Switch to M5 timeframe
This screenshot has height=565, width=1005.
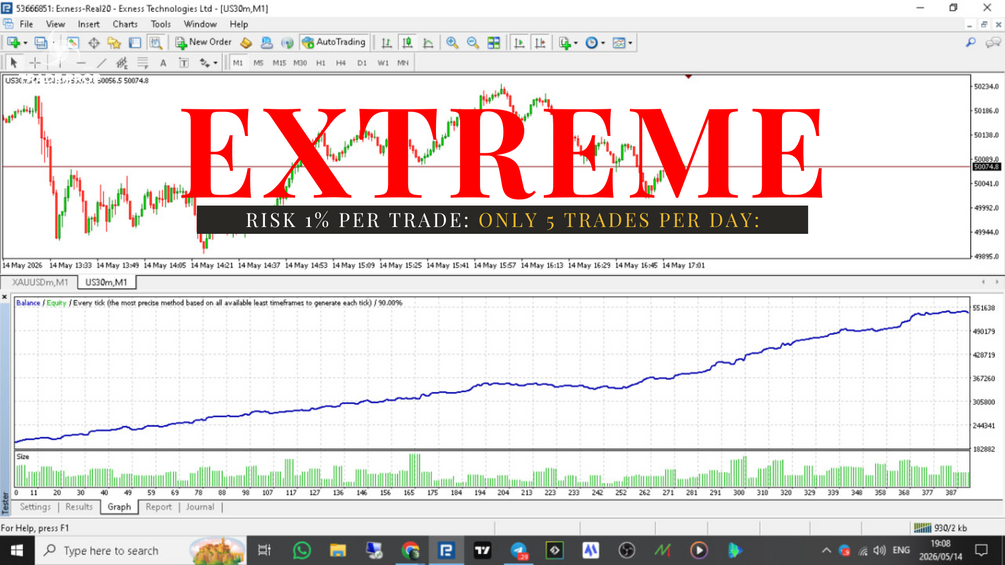coord(258,63)
